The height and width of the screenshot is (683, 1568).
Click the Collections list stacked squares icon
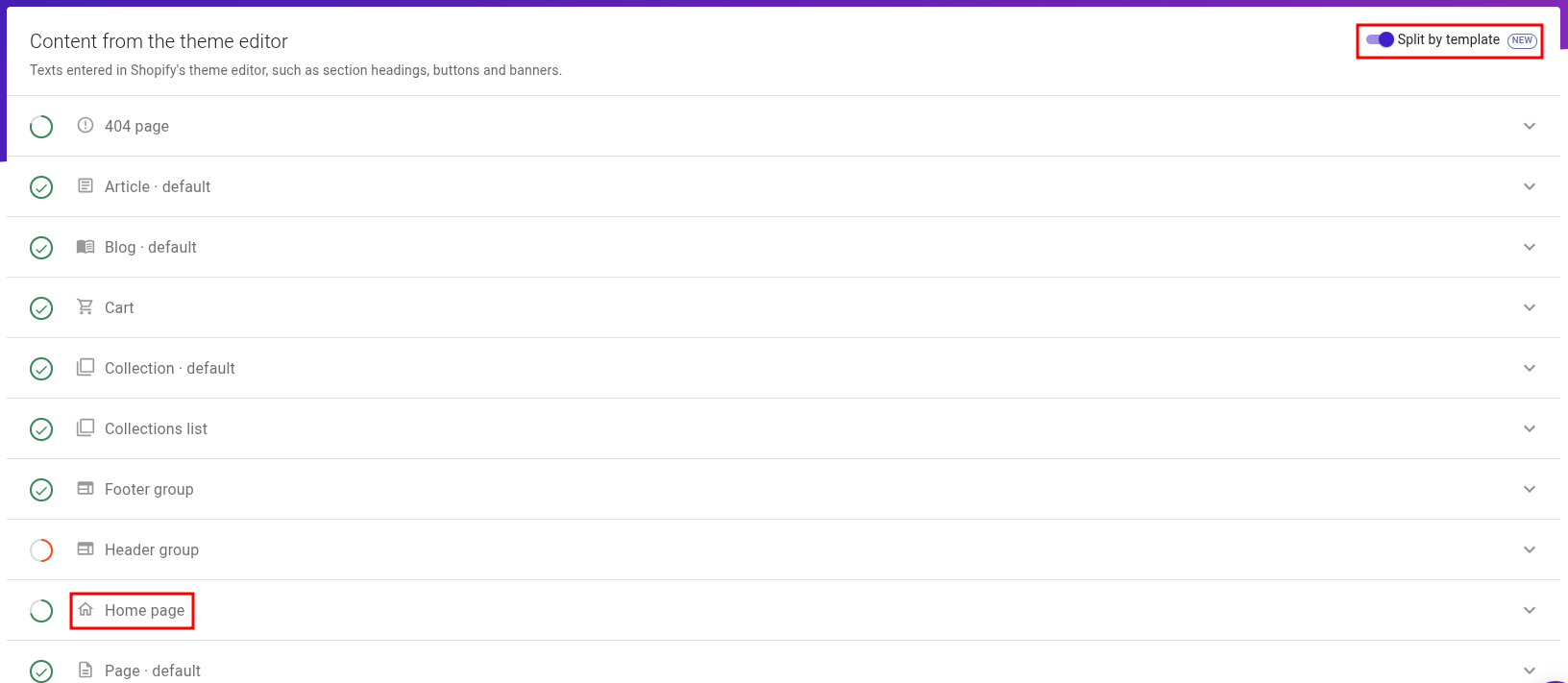coord(86,427)
